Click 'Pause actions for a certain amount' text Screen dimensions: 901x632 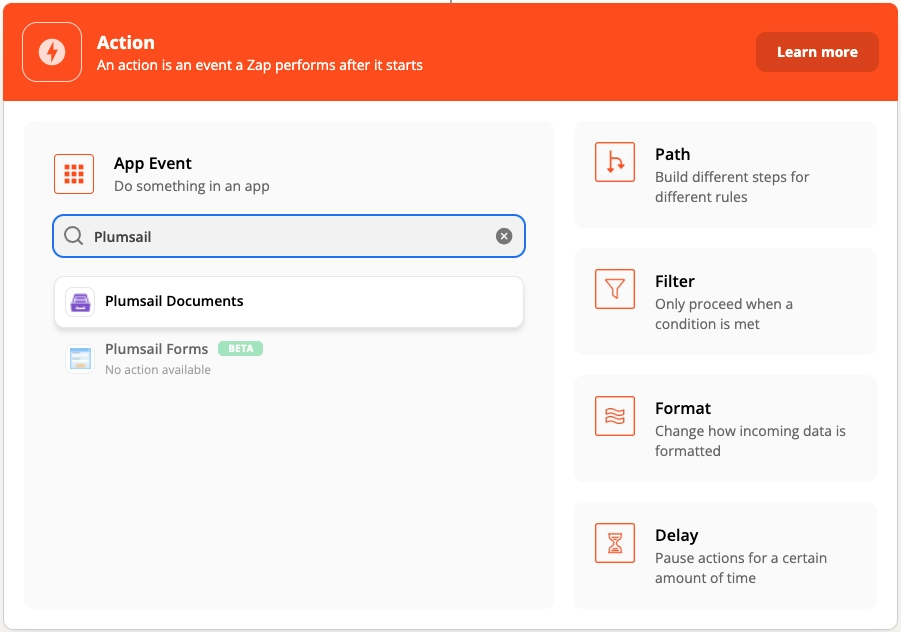pyautogui.click(x=741, y=568)
